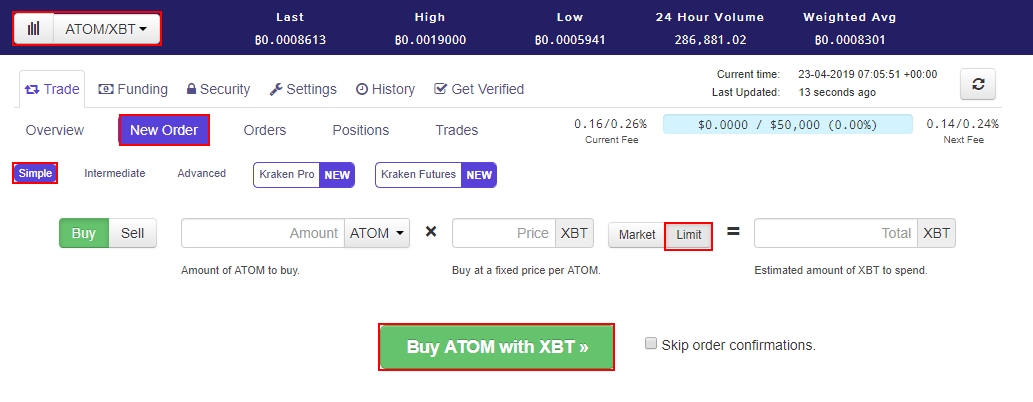Toggle Skip order confirmations checkbox
The height and width of the screenshot is (402, 1033).
tap(652, 344)
